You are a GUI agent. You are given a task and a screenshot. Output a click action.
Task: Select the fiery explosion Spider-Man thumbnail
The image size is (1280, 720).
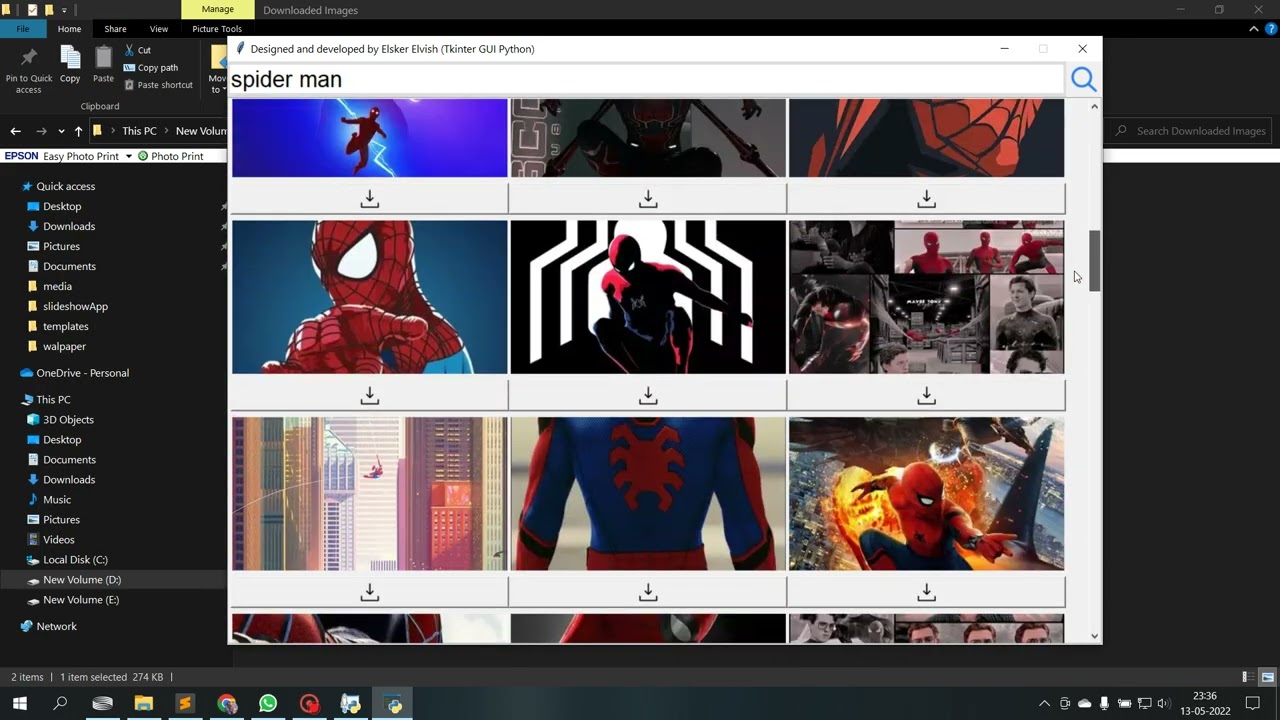(x=926, y=494)
